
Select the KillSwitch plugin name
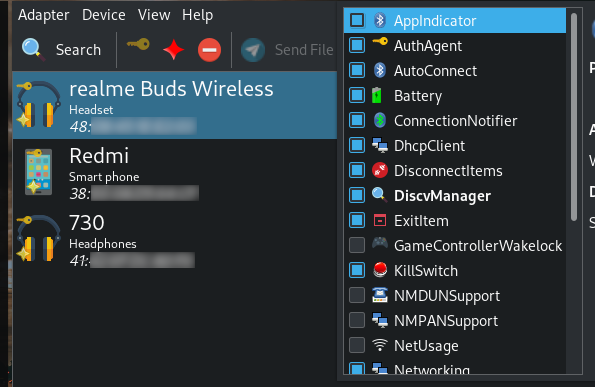tap(426, 271)
